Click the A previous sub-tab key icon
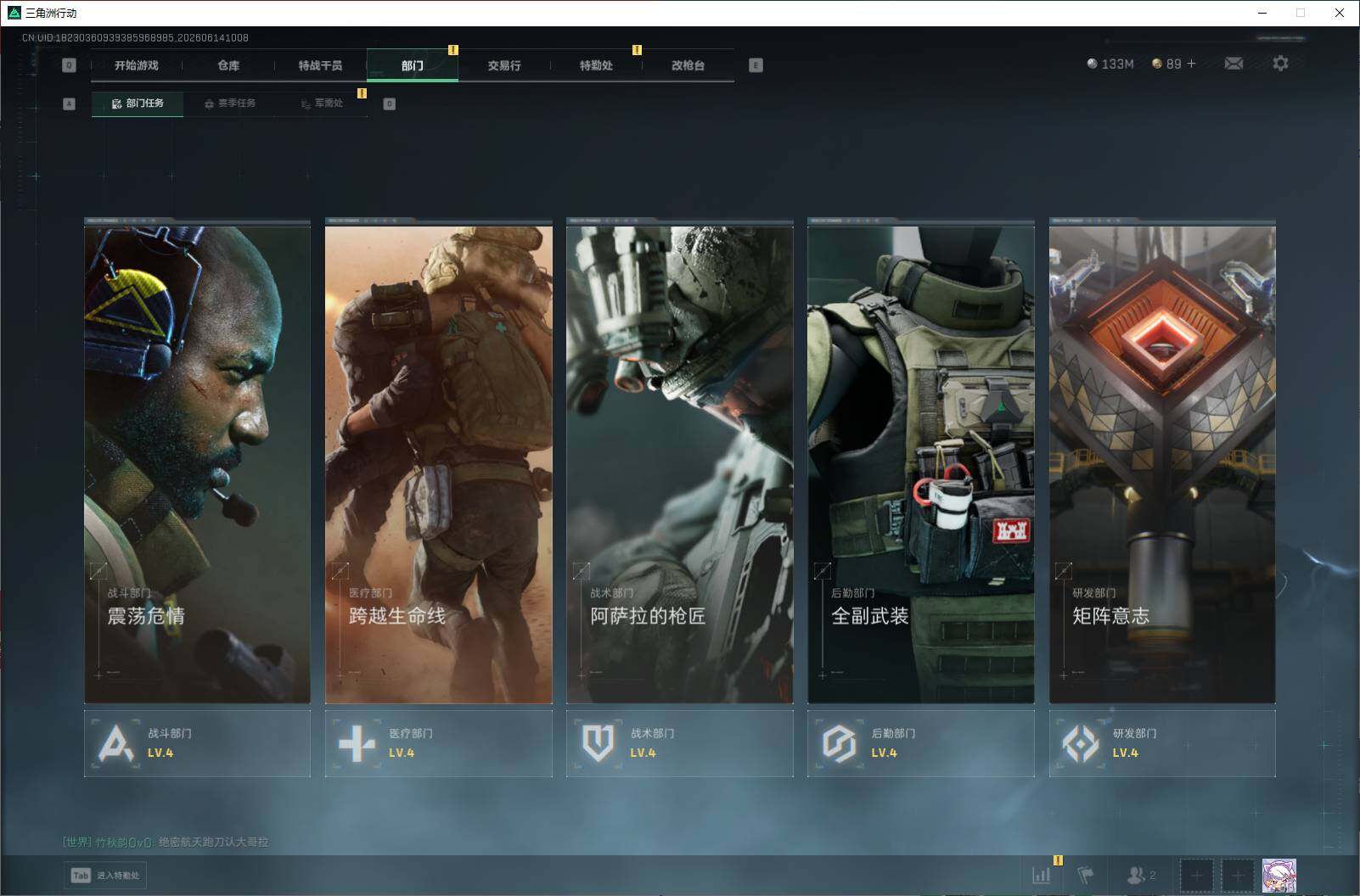This screenshot has height=896, width=1360. point(70,104)
